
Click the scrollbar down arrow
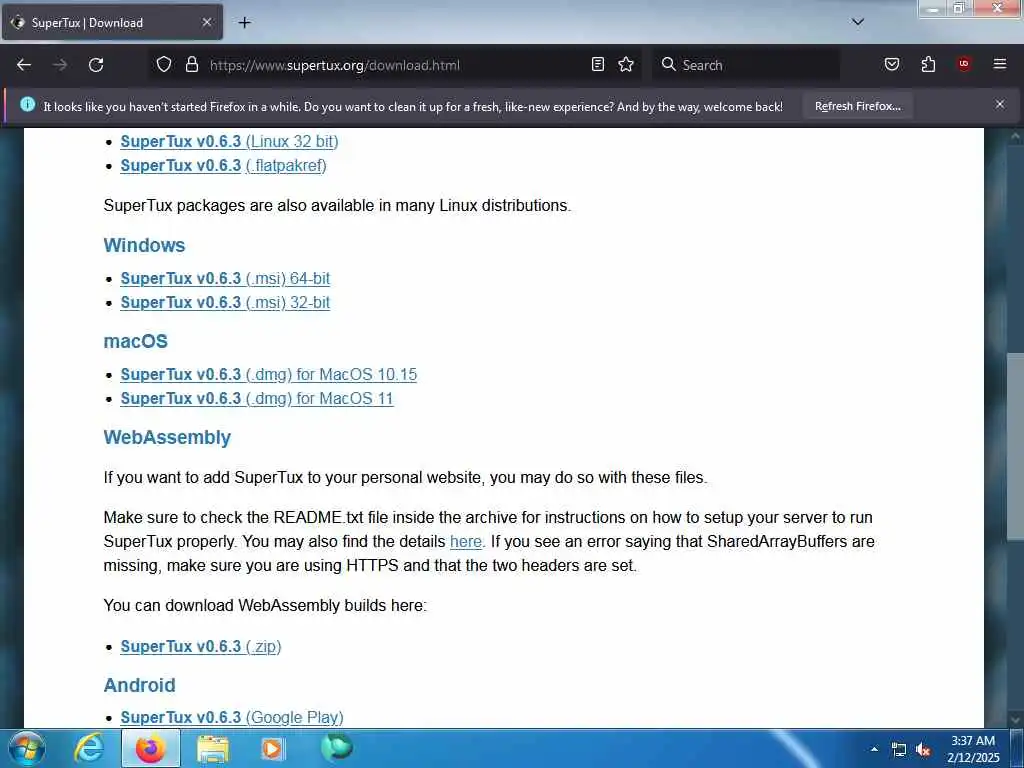(x=1016, y=720)
